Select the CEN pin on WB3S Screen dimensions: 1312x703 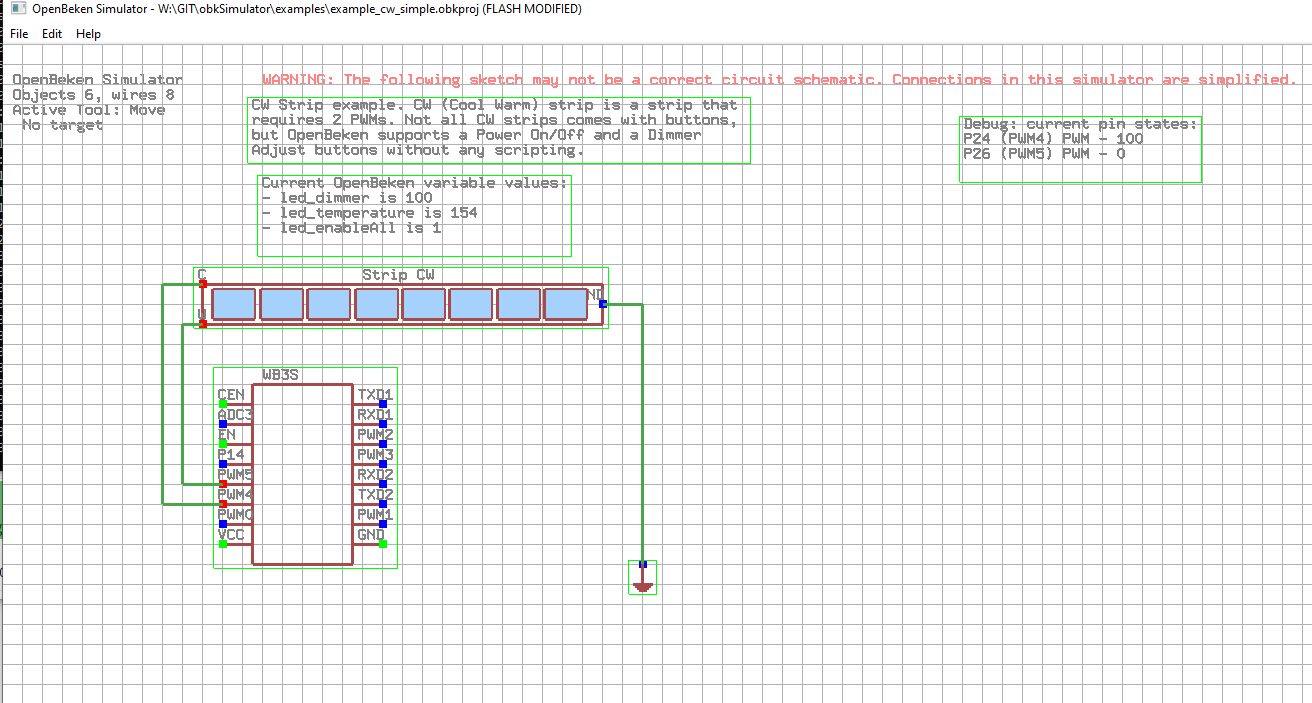(x=223, y=403)
